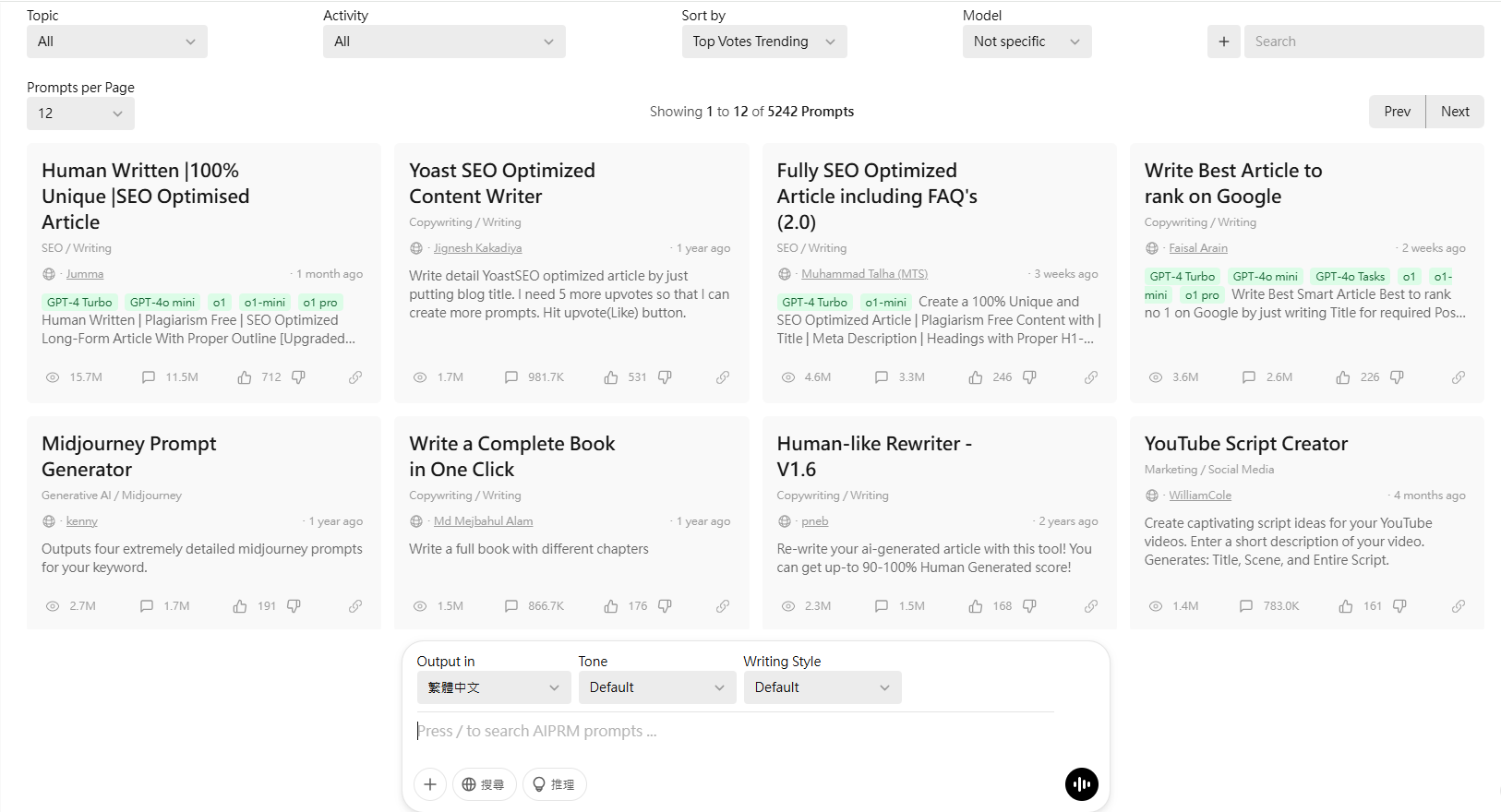
Task: Thumbs up the YouTube Script Creator prompt
Action: click(x=1346, y=606)
